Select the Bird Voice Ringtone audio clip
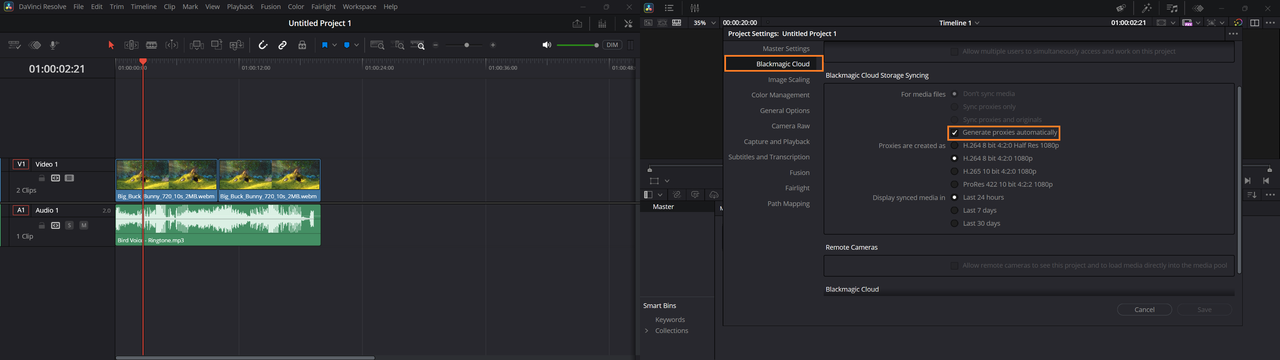Screen dimensions: 1280x360 (x=218, y=225)
